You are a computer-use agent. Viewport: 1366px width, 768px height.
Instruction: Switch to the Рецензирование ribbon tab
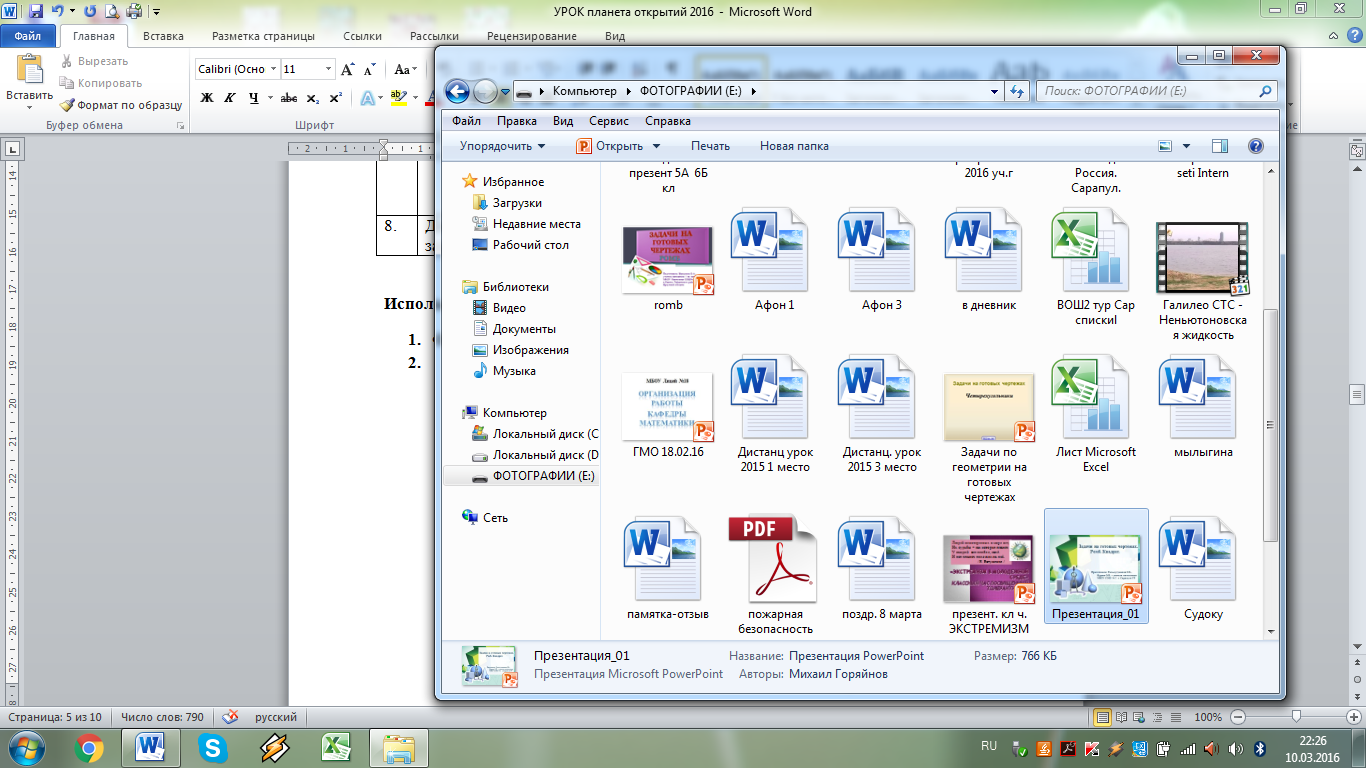(x=531, y=36)
